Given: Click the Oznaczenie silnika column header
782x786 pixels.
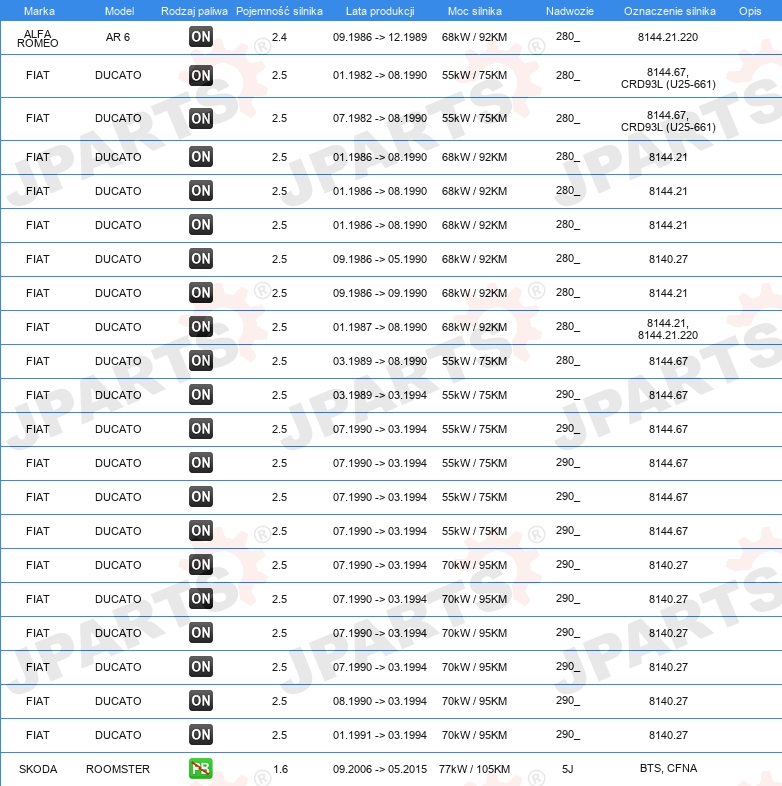Looking at the screenshot, I should pos(669,11).
